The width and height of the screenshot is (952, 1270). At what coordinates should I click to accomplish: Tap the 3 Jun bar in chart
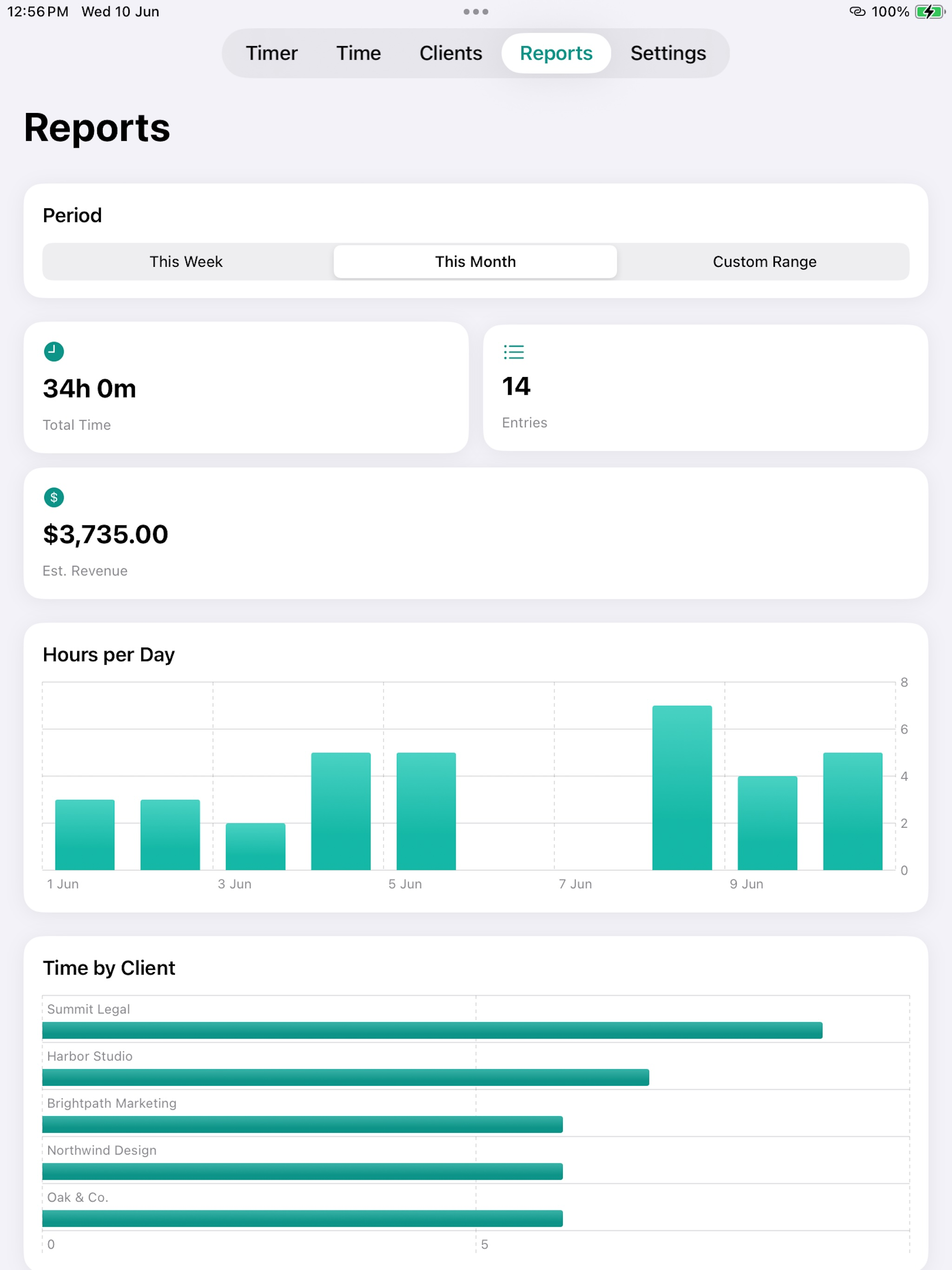coord(256,847)
